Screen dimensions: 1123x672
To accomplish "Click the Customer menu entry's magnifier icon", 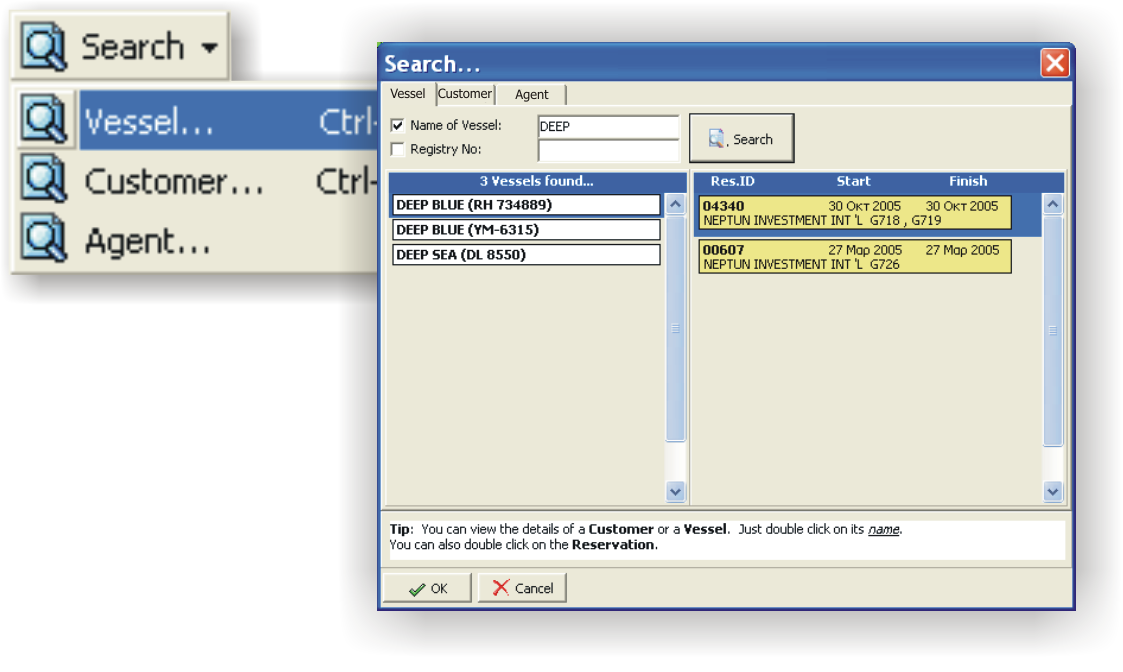I will pos(44,179).
